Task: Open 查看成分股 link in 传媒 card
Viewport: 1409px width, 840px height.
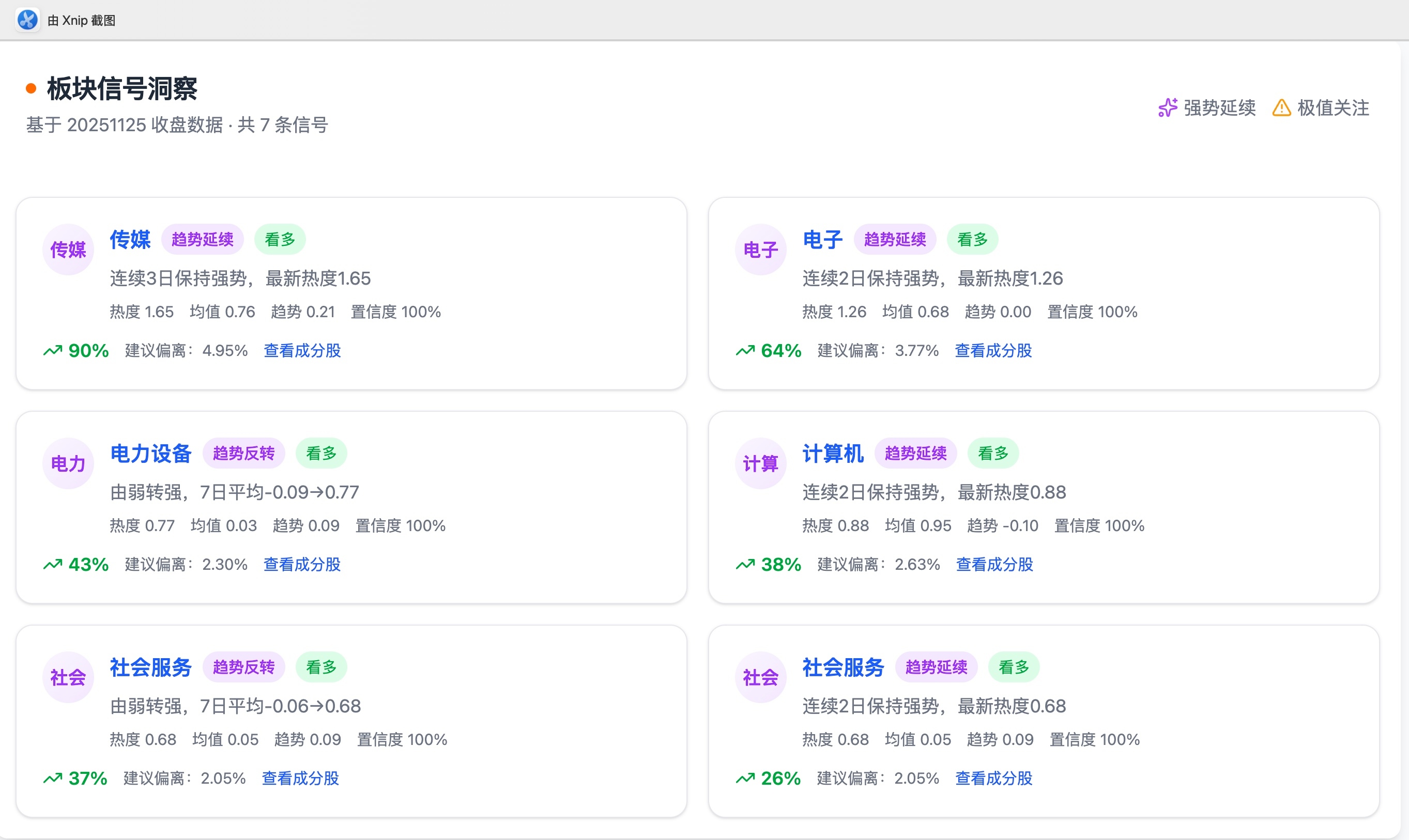Action: (302, 351)
